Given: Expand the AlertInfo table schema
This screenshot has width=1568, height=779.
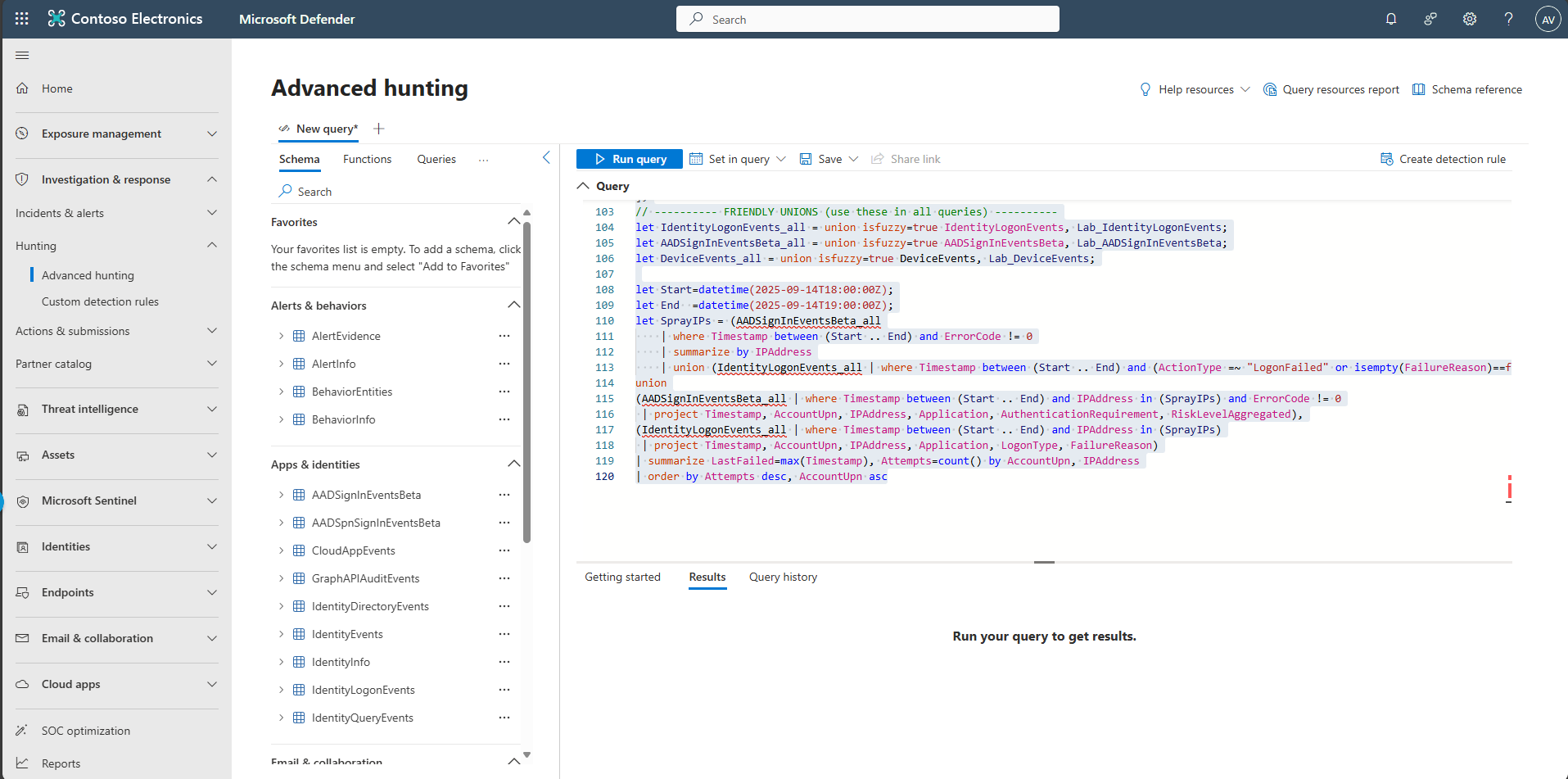Looking at the screenshot, I should 281,364.
